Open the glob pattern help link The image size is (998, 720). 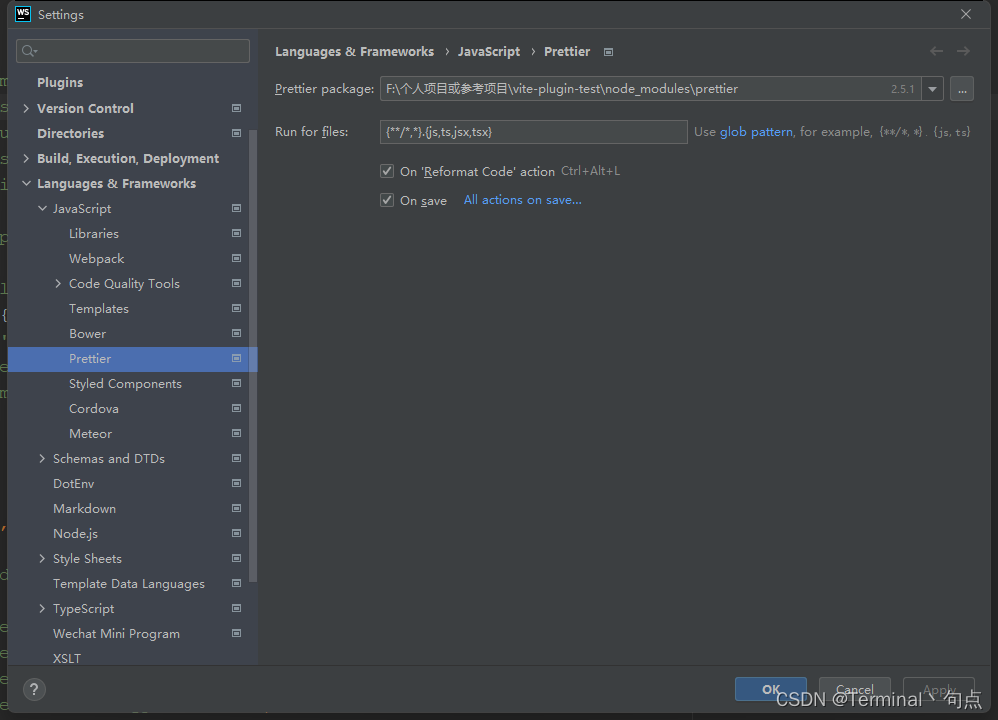pos(756,132)
